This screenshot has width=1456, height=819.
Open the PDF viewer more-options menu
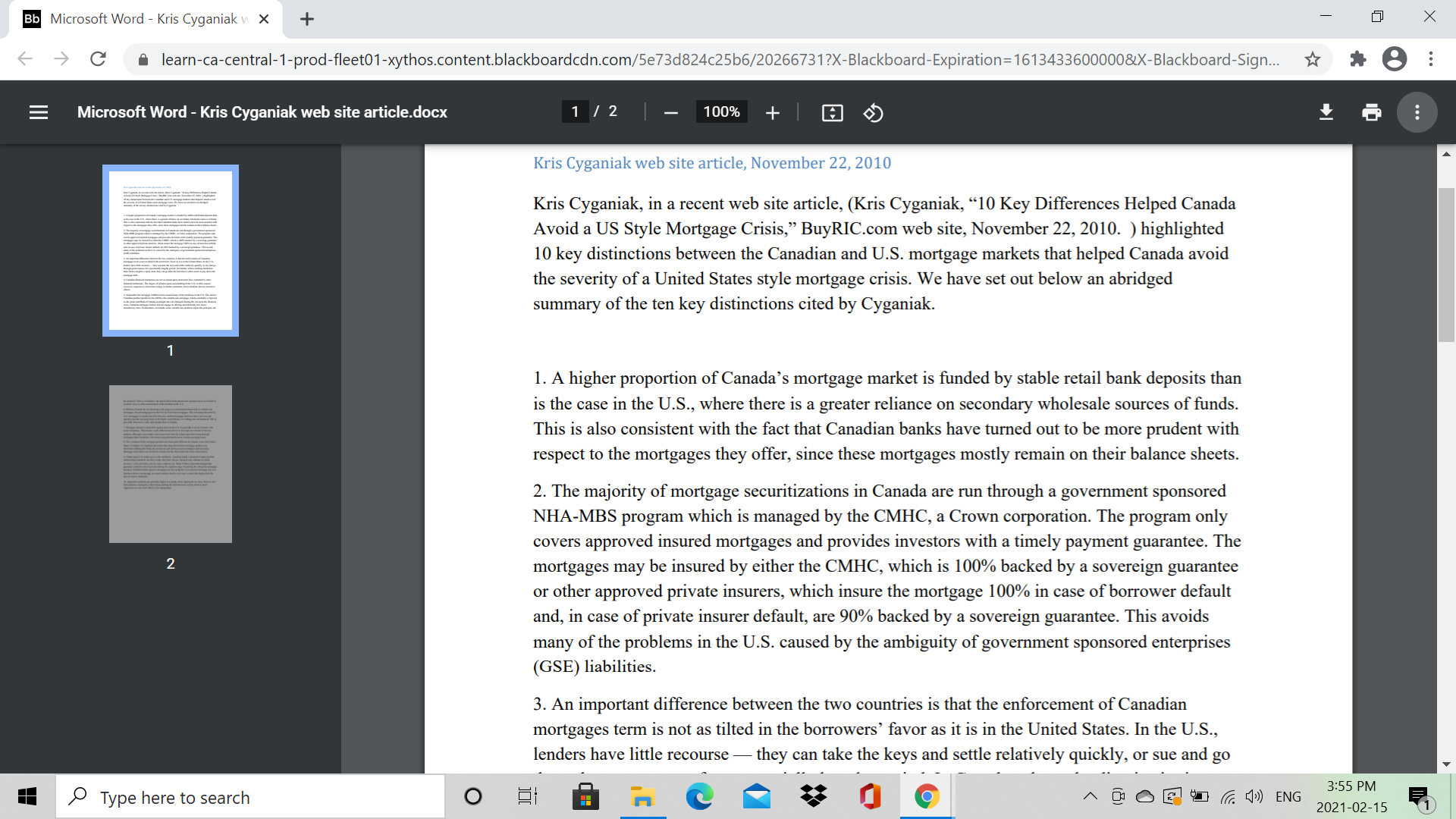pos(1417,112)
